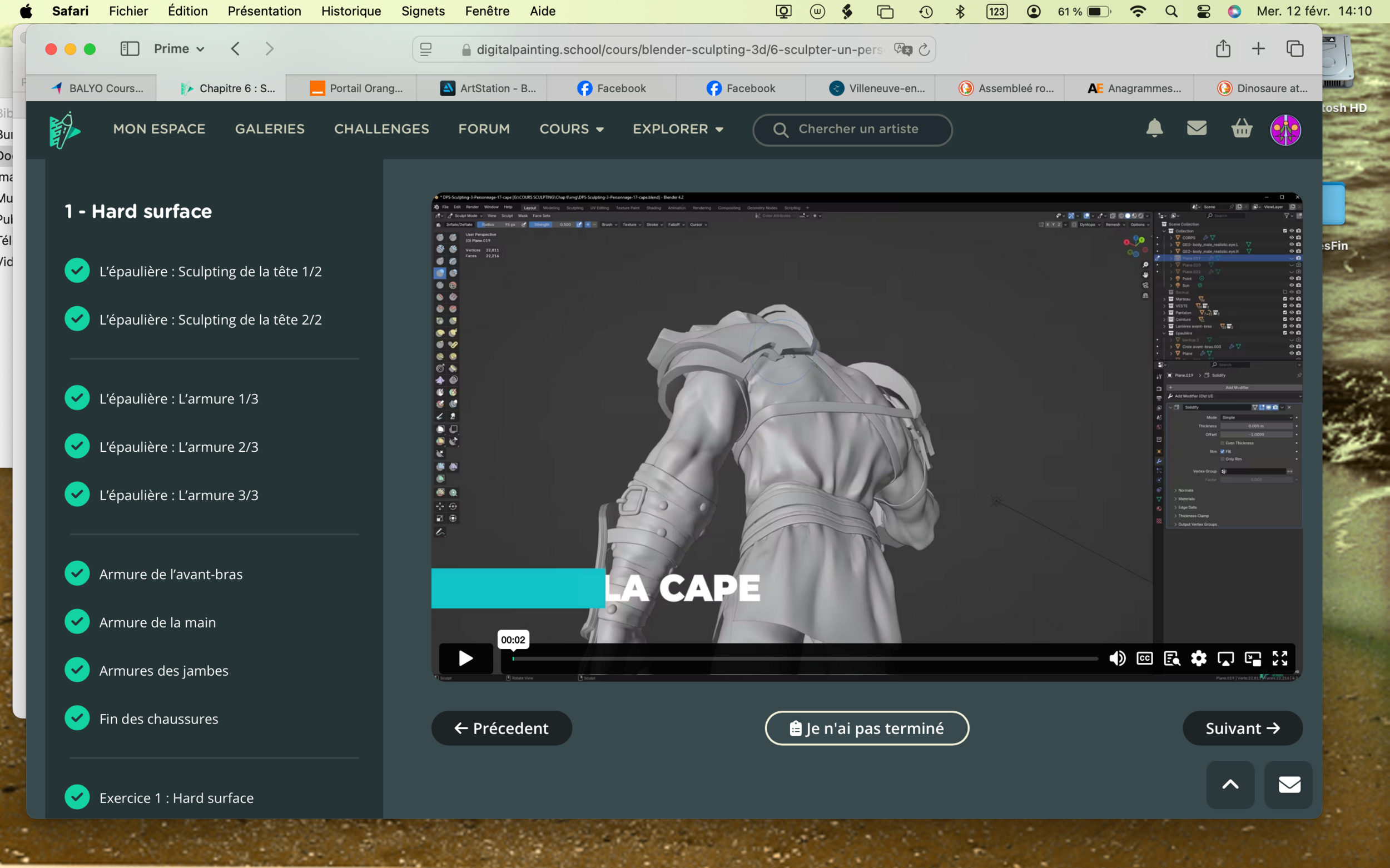1390x868 pixels.
Task: Open the shopping basket icon
Action: point(1241,128)
